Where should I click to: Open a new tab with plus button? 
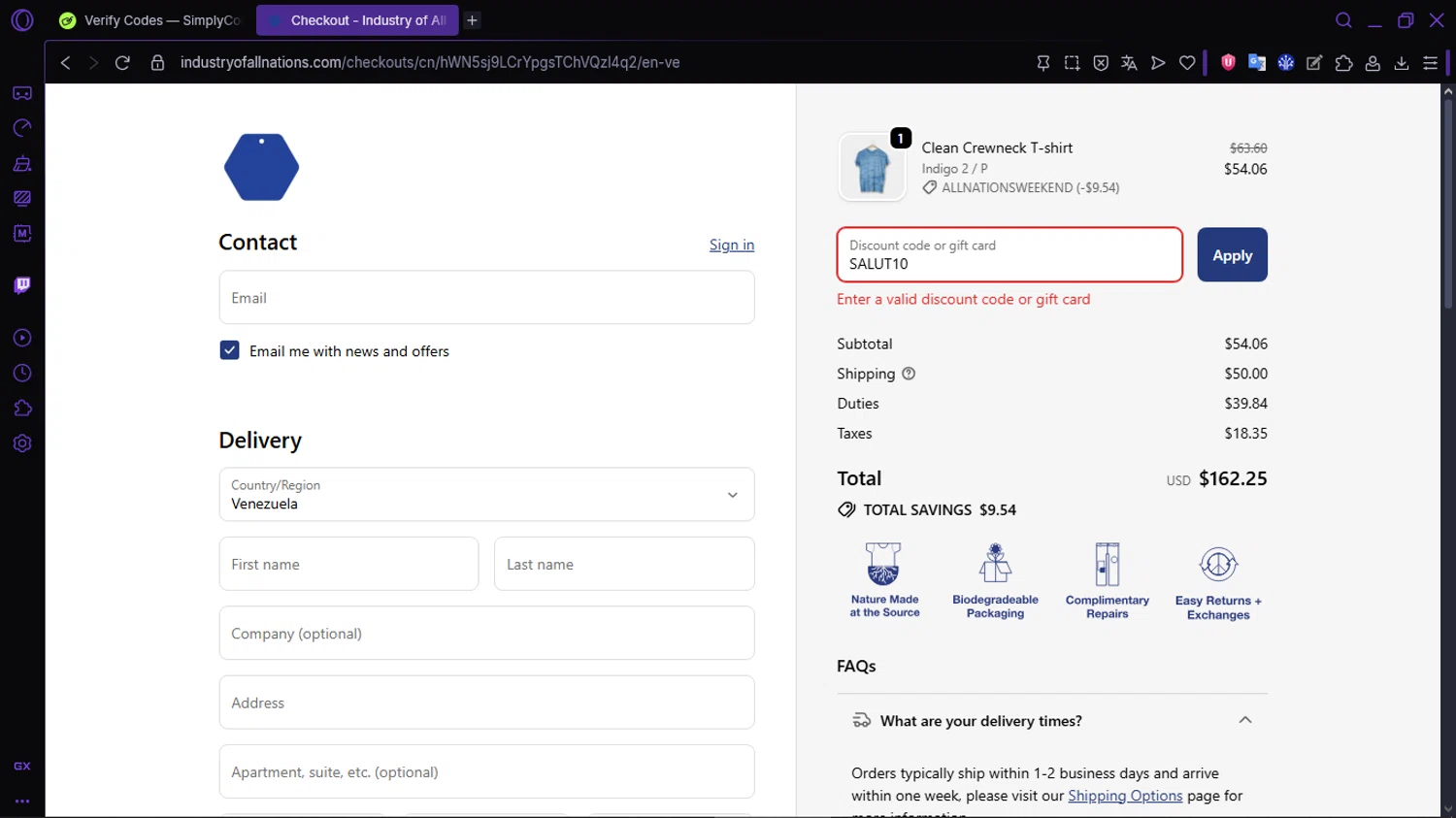click(x=472, y=20)
